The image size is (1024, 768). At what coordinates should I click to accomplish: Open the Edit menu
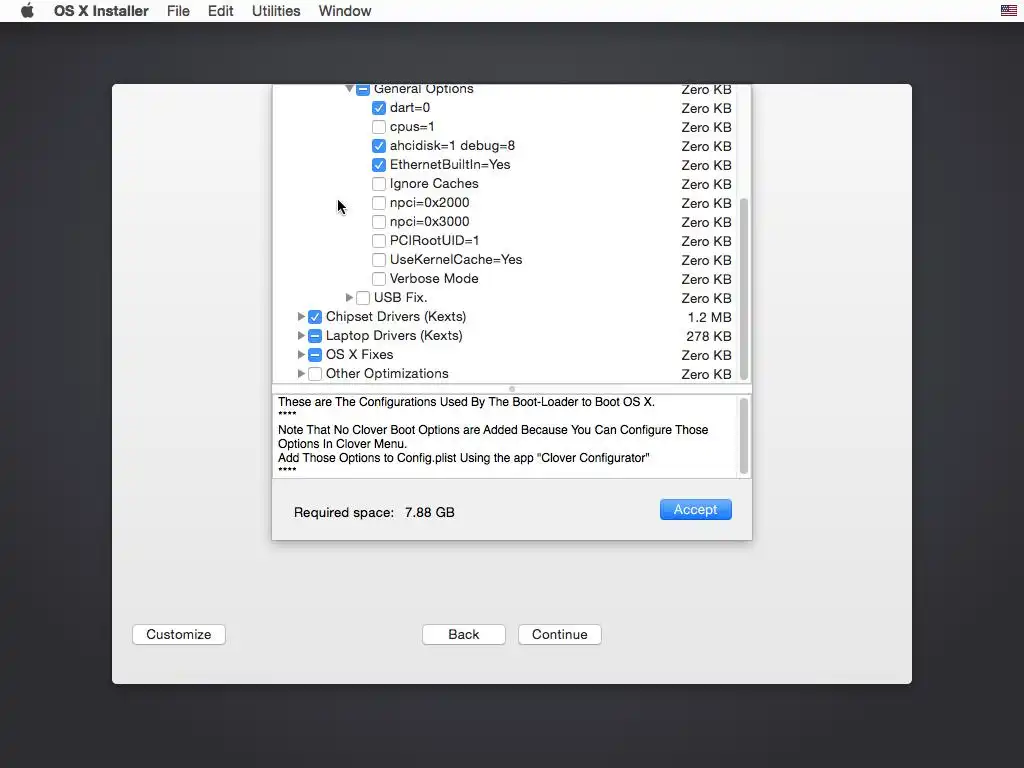tap(221, 11)
